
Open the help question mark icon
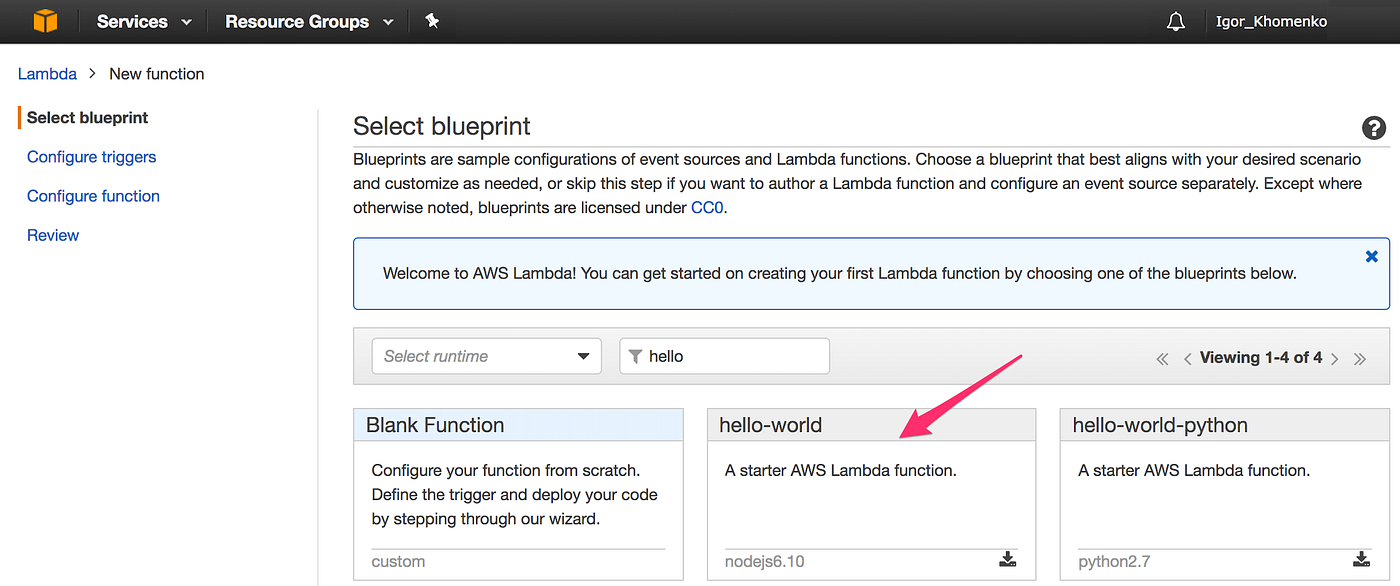pos(1374,128)
